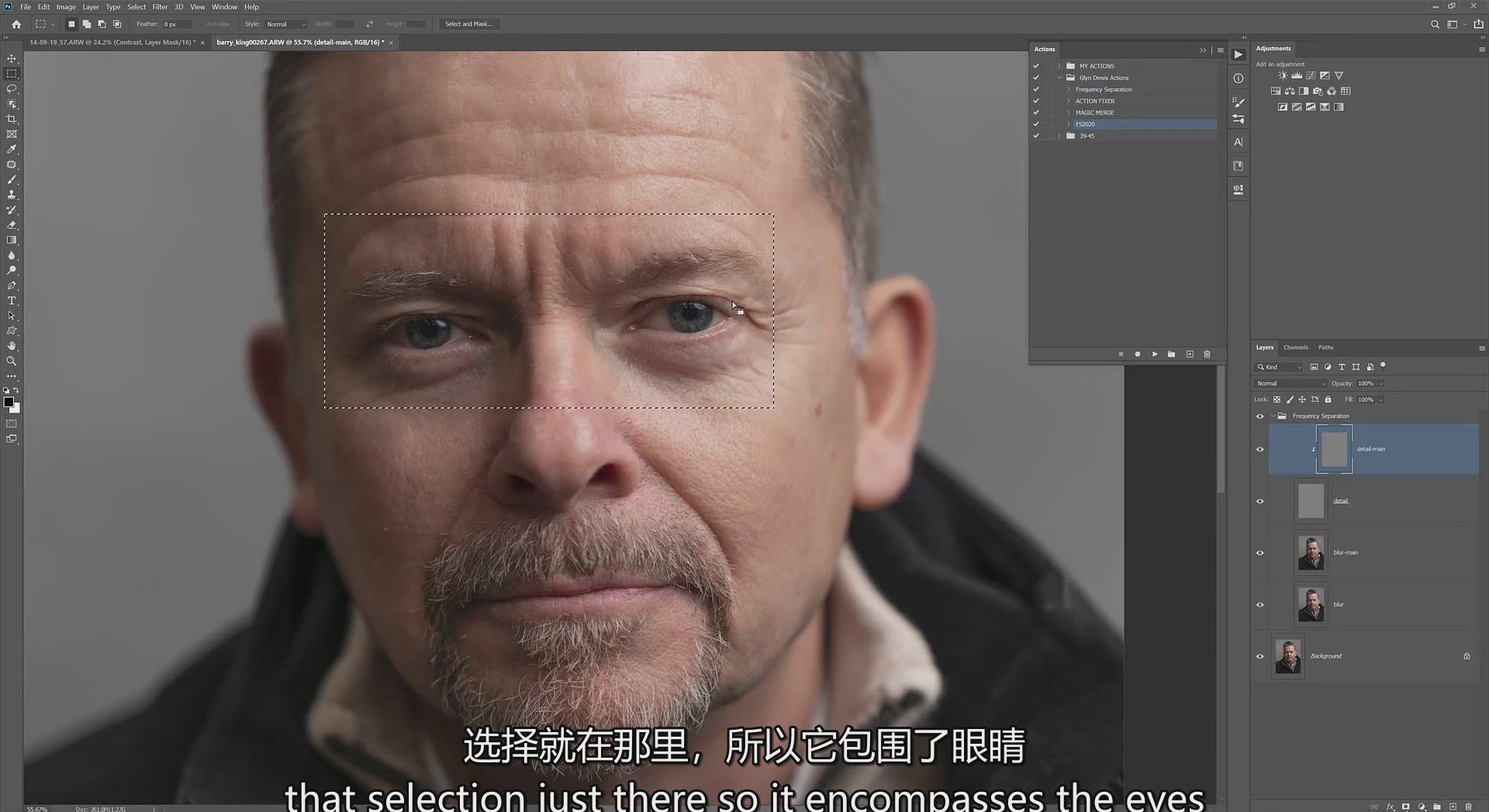1489x812 pixels.
Task: Select the Horizontal Type tool
Action: coord(12,301)
